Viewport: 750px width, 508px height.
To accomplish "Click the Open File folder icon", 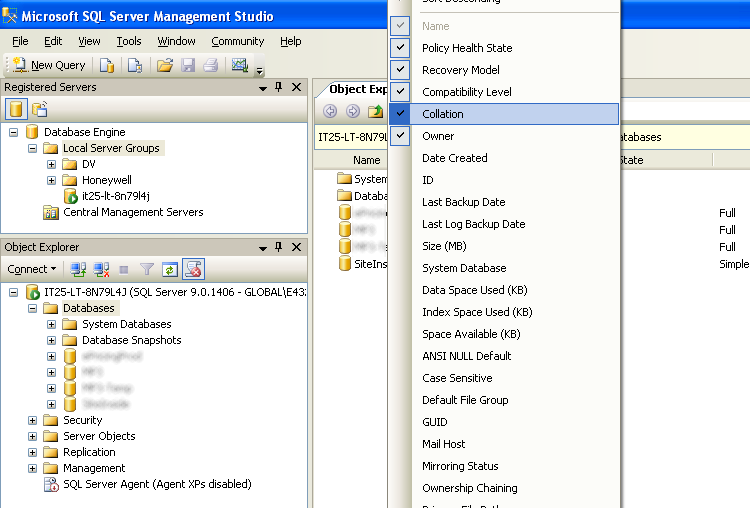I will [x=165, y=65].
